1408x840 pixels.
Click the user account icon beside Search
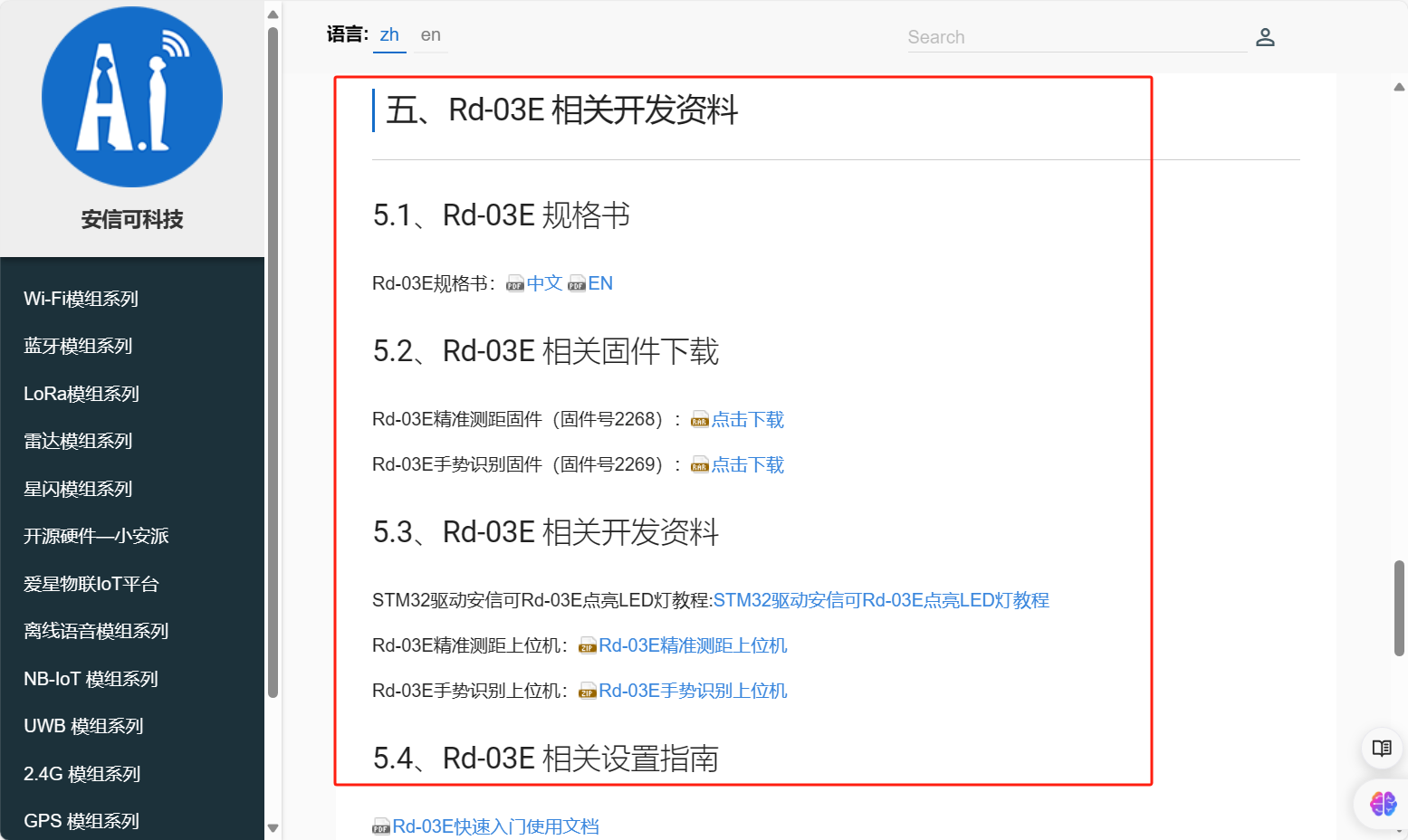(1265, 37)
